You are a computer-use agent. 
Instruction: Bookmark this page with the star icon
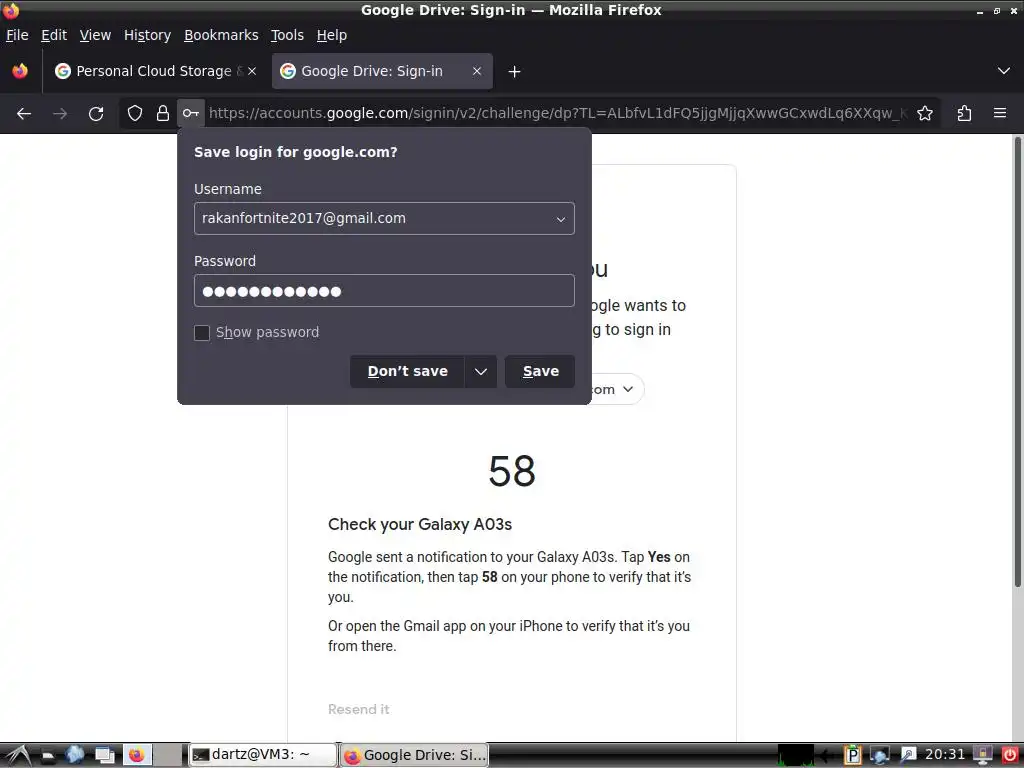coord(925,114)
